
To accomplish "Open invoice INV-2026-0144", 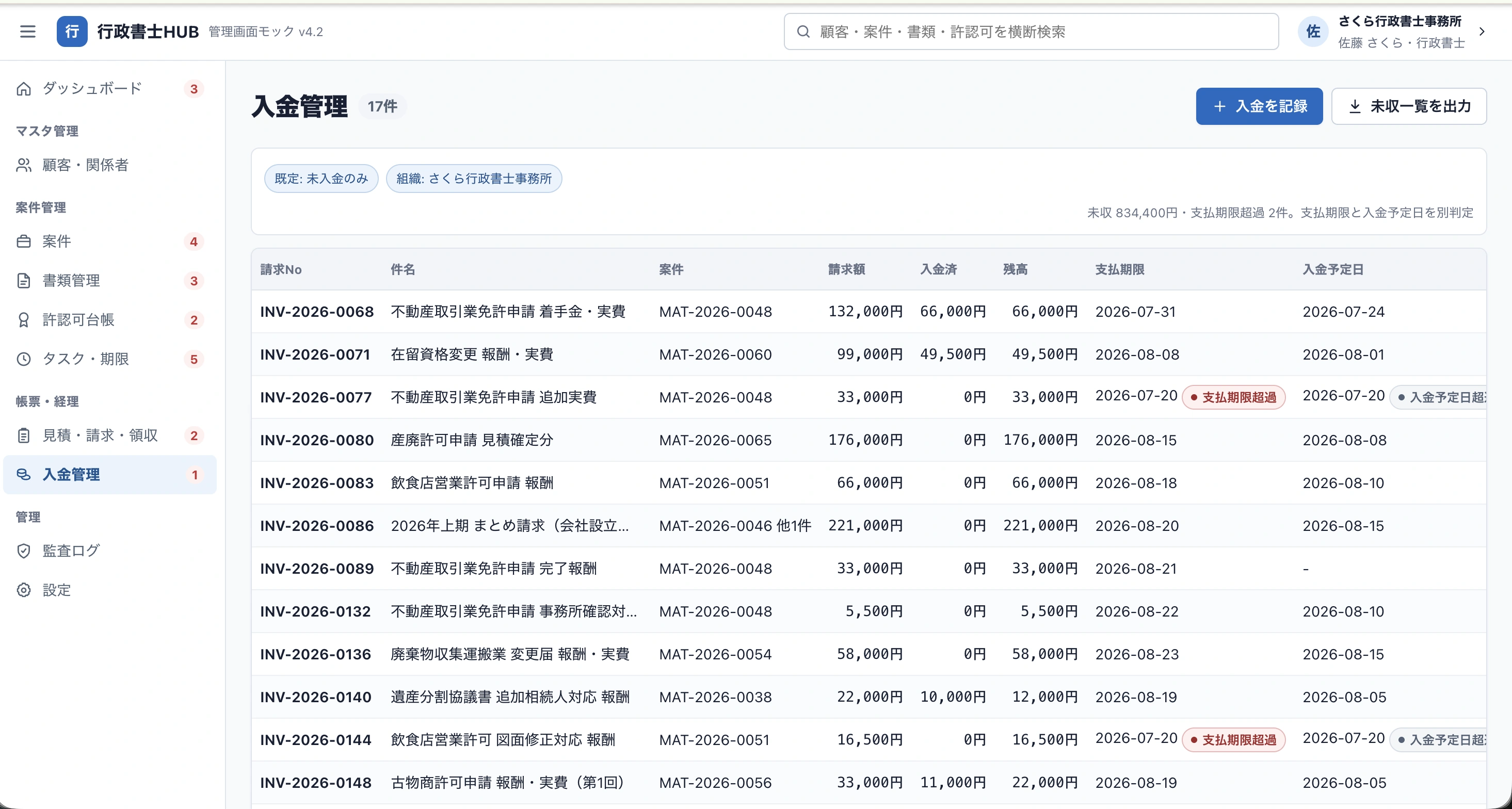I will (x=316, y=740).
